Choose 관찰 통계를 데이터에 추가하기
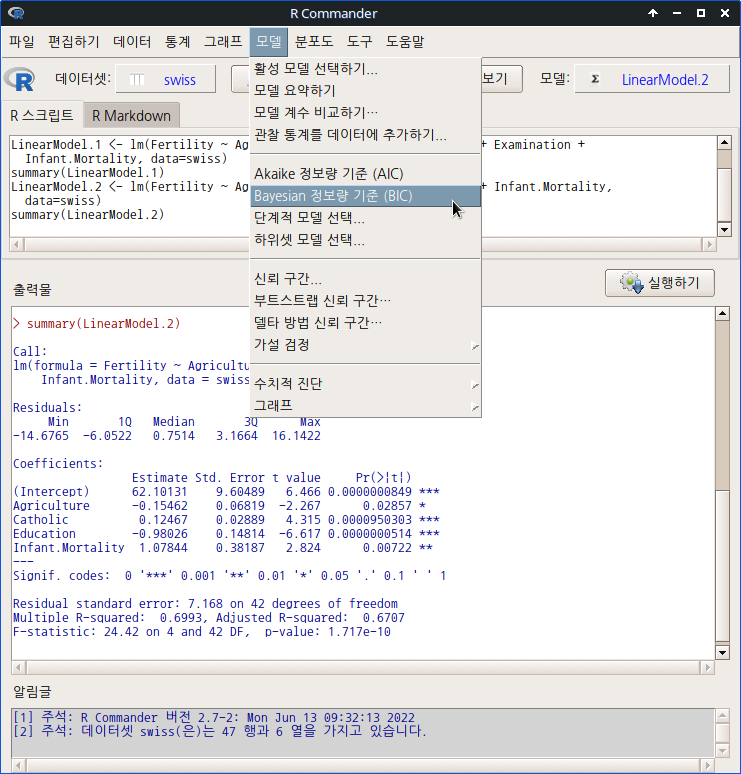The width and height of the screenshot is (741, 774). [365, 134]
